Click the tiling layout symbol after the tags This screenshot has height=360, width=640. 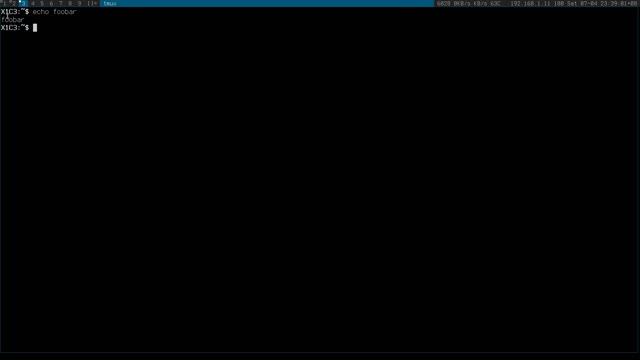[92, 3]
